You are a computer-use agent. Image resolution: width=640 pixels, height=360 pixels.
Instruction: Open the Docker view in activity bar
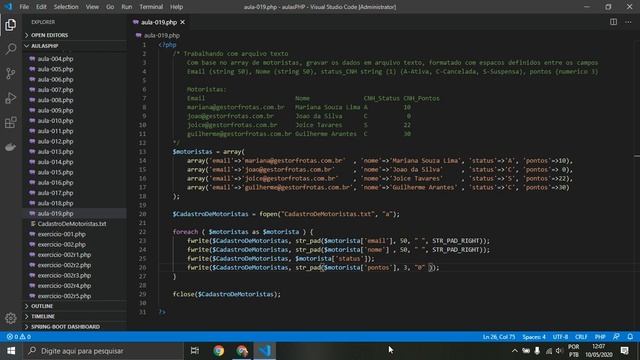pyautogui.click(x=11, y=147)
